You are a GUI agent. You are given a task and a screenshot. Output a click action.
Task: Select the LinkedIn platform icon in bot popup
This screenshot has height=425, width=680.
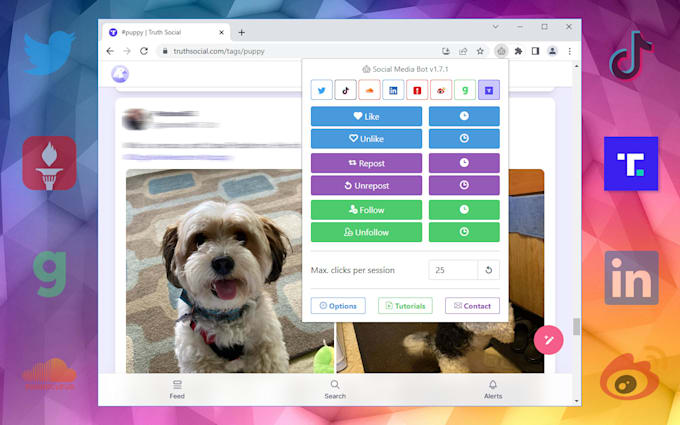[x=393, y=90]
